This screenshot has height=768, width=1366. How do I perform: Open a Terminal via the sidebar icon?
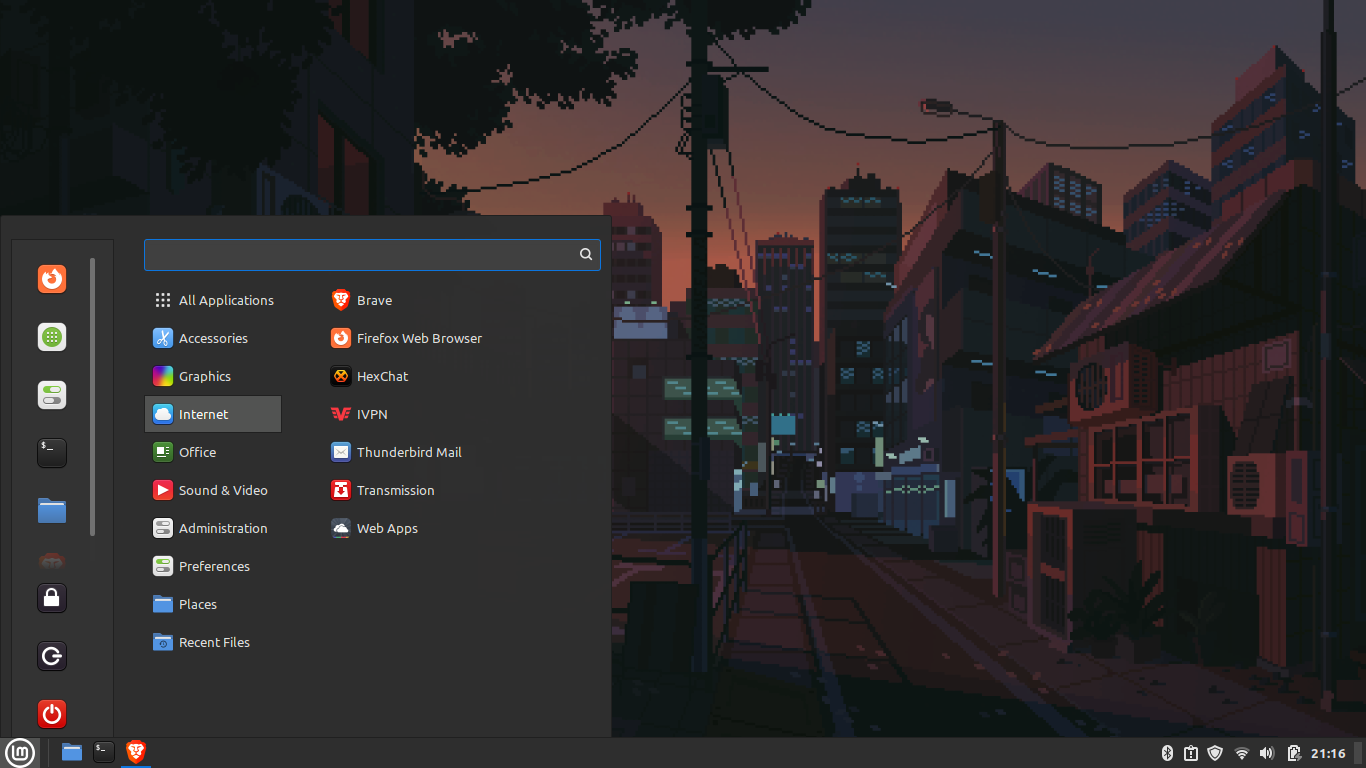pyautogui.click(x=51, y=452)
